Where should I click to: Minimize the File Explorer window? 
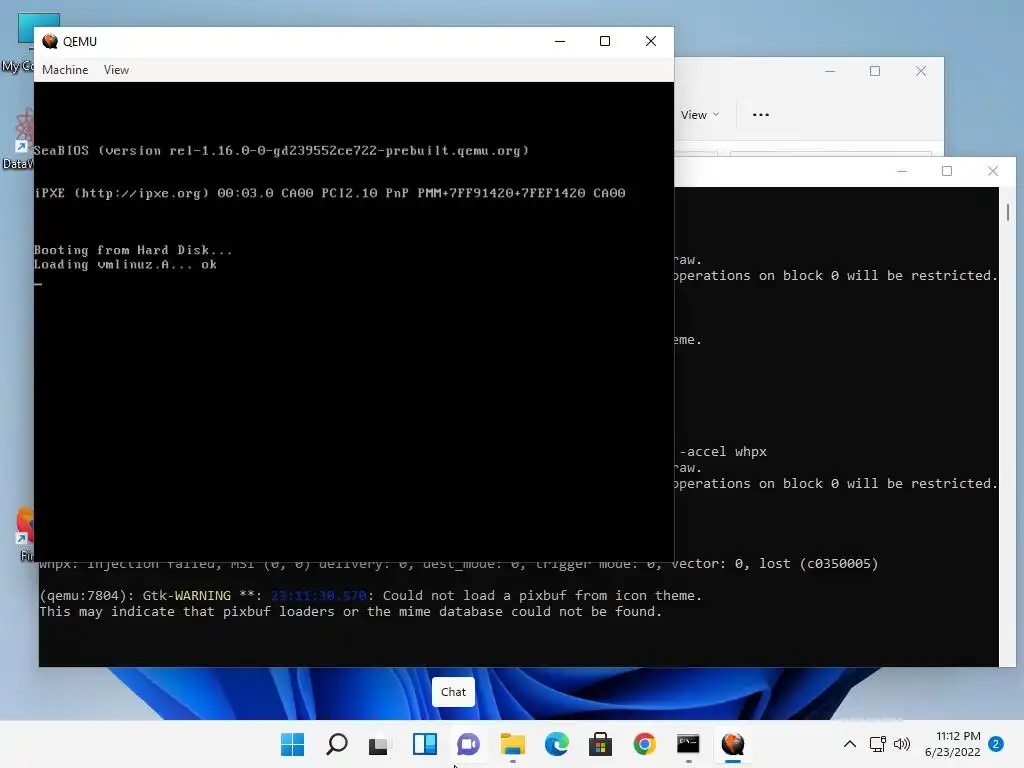pos(830,71)
